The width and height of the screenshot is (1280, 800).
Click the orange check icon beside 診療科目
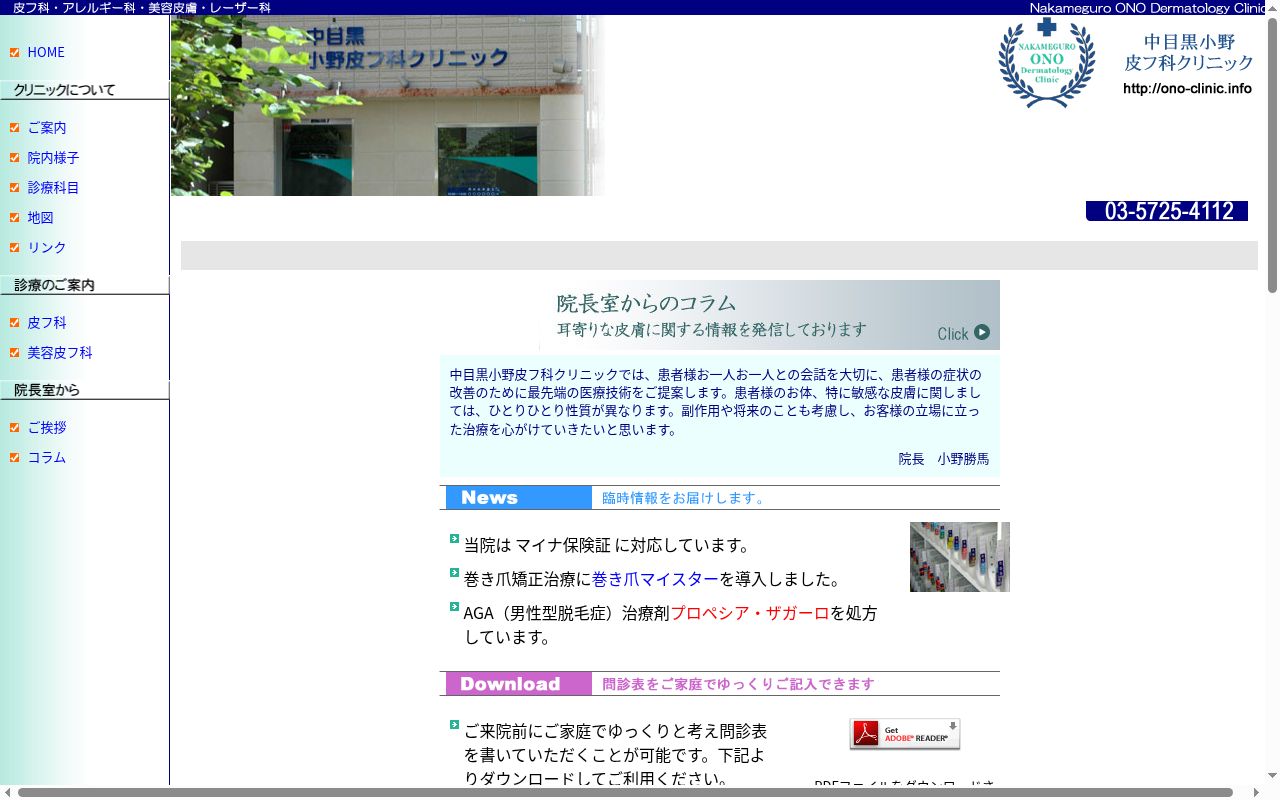coord(15,188)
